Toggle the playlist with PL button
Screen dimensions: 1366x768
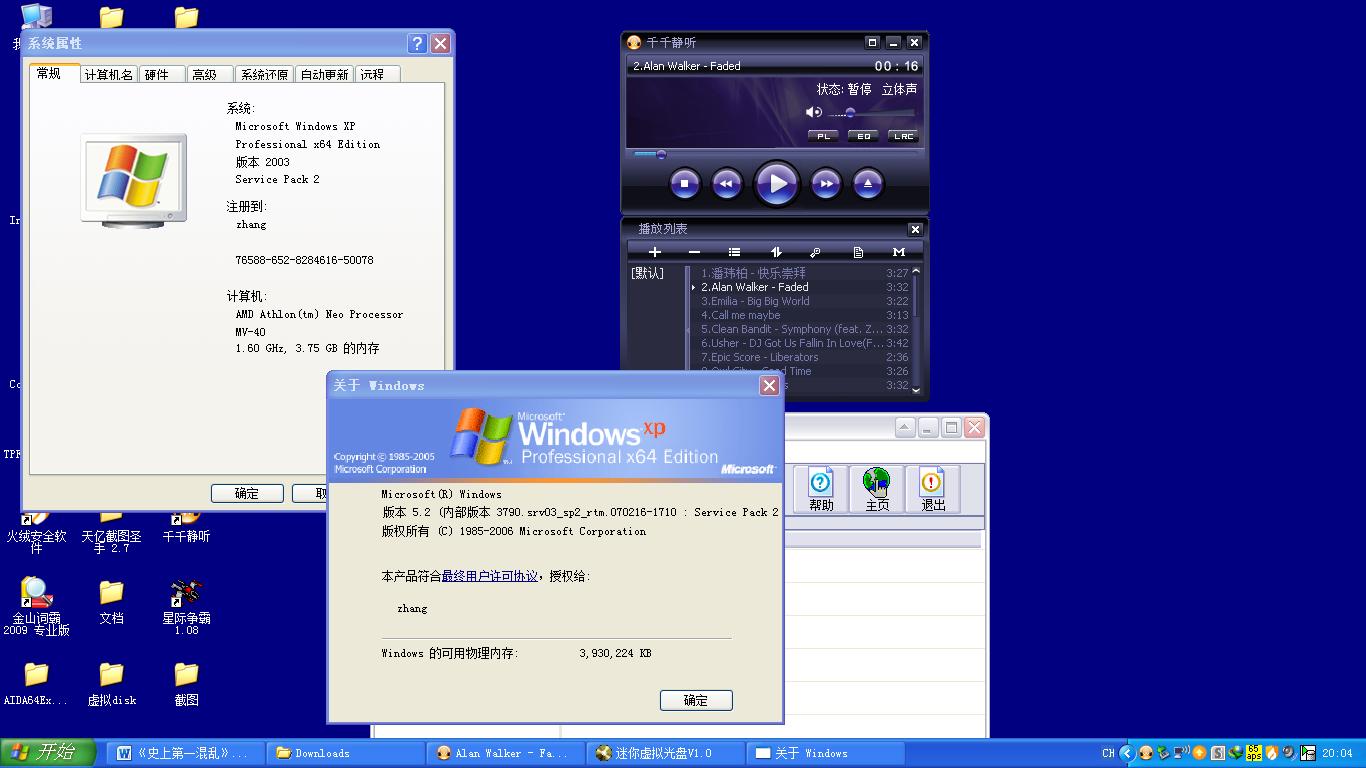click(821, 136)
